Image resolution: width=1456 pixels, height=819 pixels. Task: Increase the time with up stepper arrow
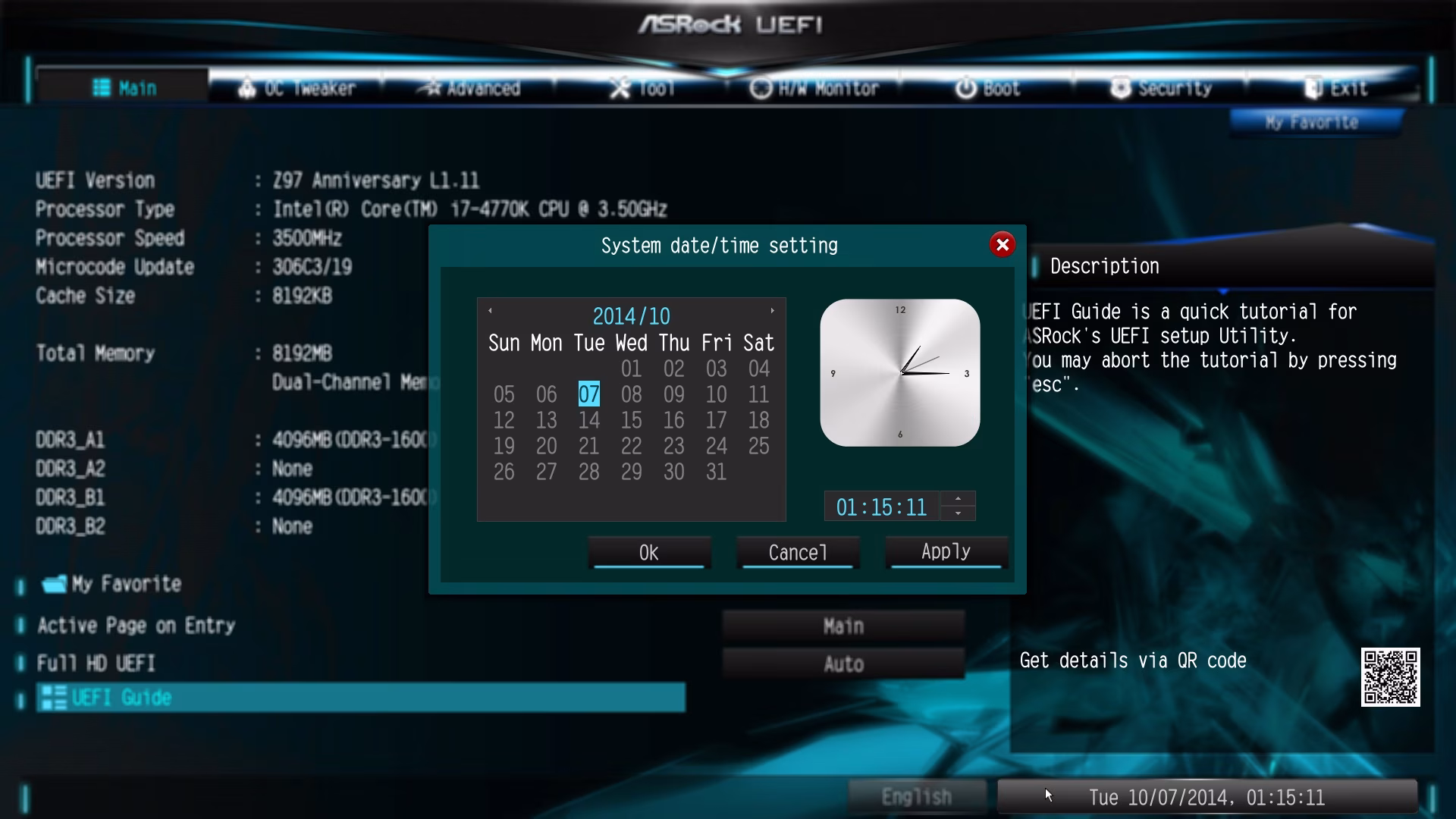tap(958, 498)
